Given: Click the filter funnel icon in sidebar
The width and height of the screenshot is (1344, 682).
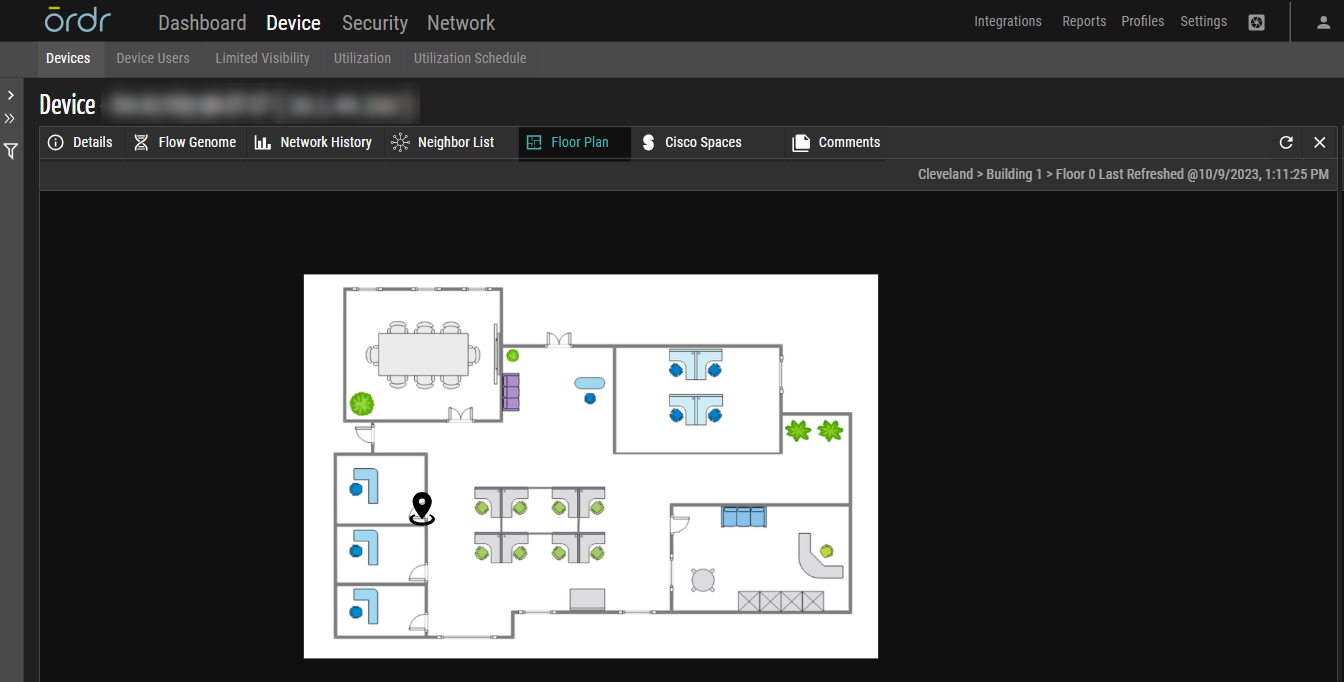Looking at the screenshot, I should [x=10, y=151].
